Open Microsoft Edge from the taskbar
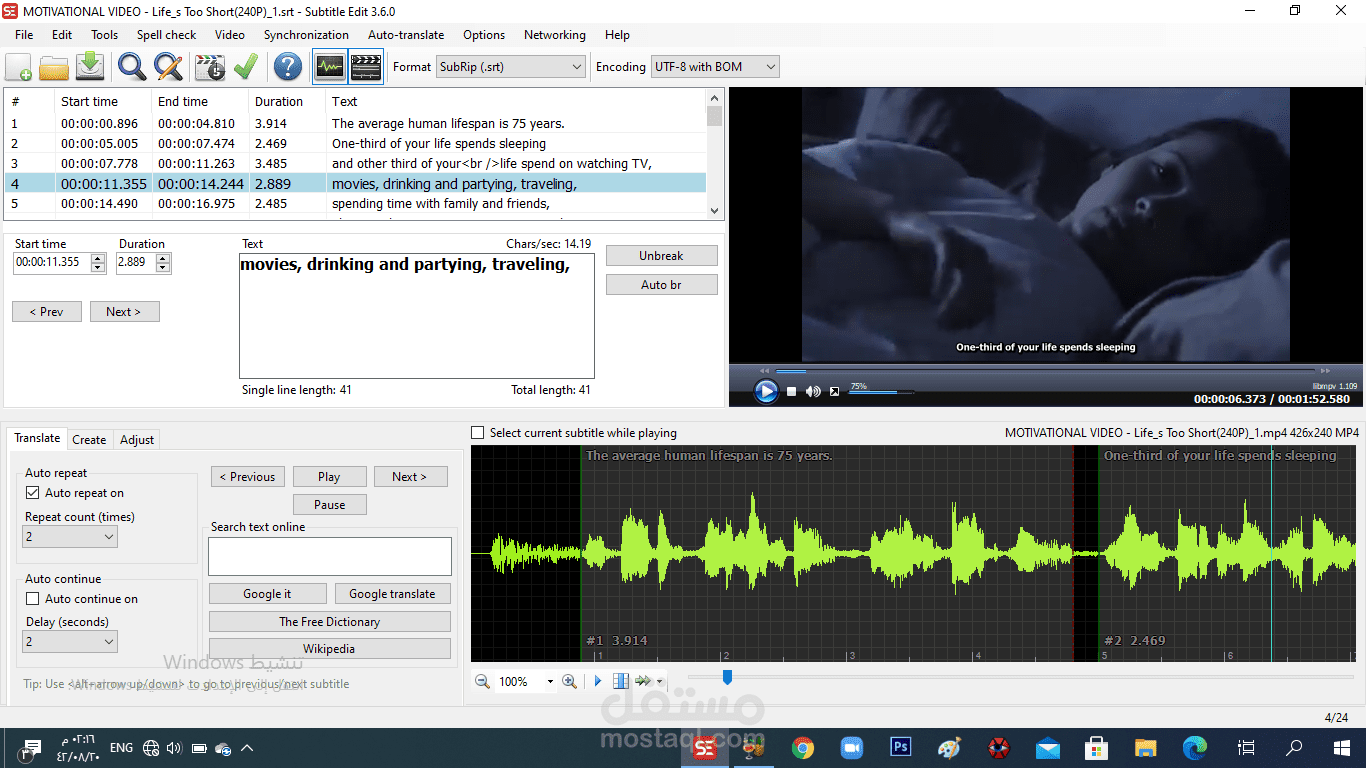 (x=1195, y=747)
